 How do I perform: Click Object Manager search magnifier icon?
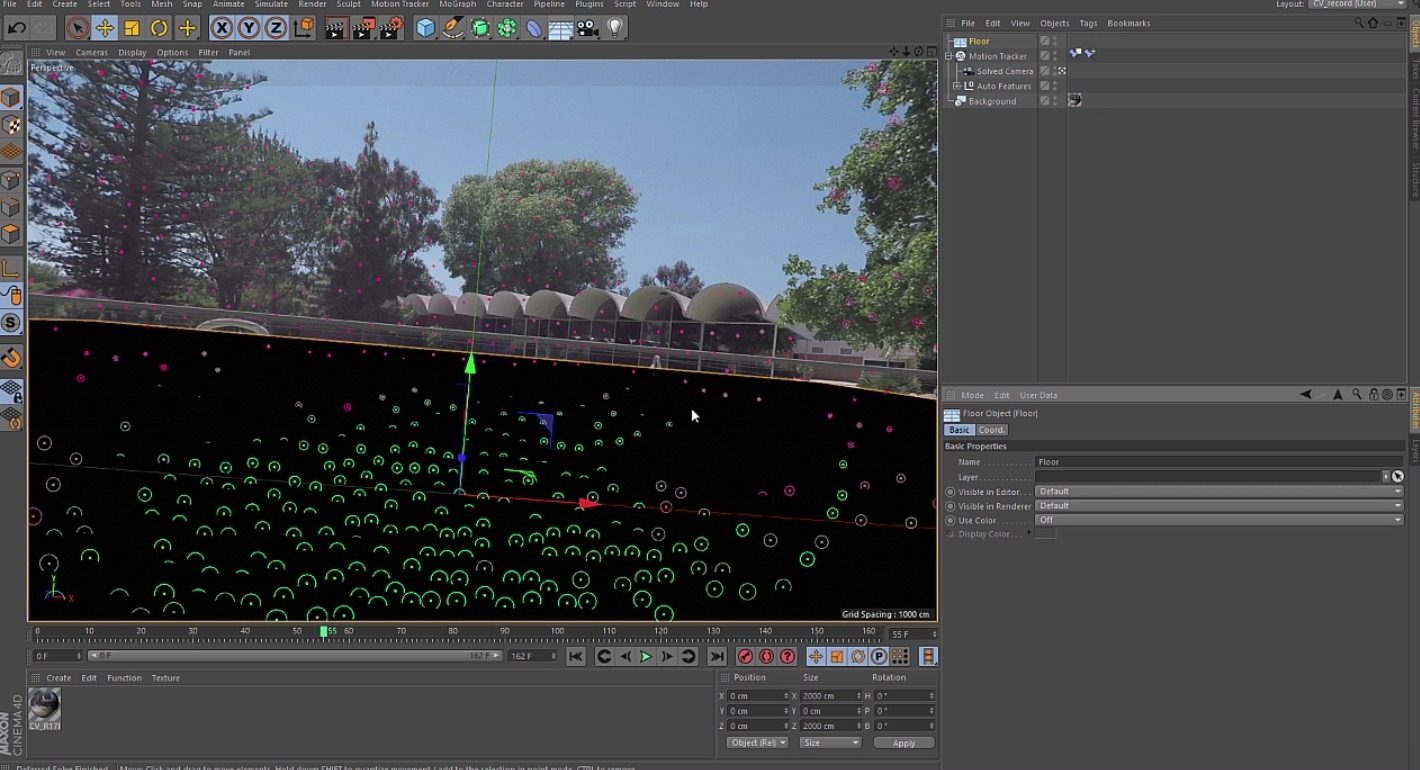tap(1359, 23)
